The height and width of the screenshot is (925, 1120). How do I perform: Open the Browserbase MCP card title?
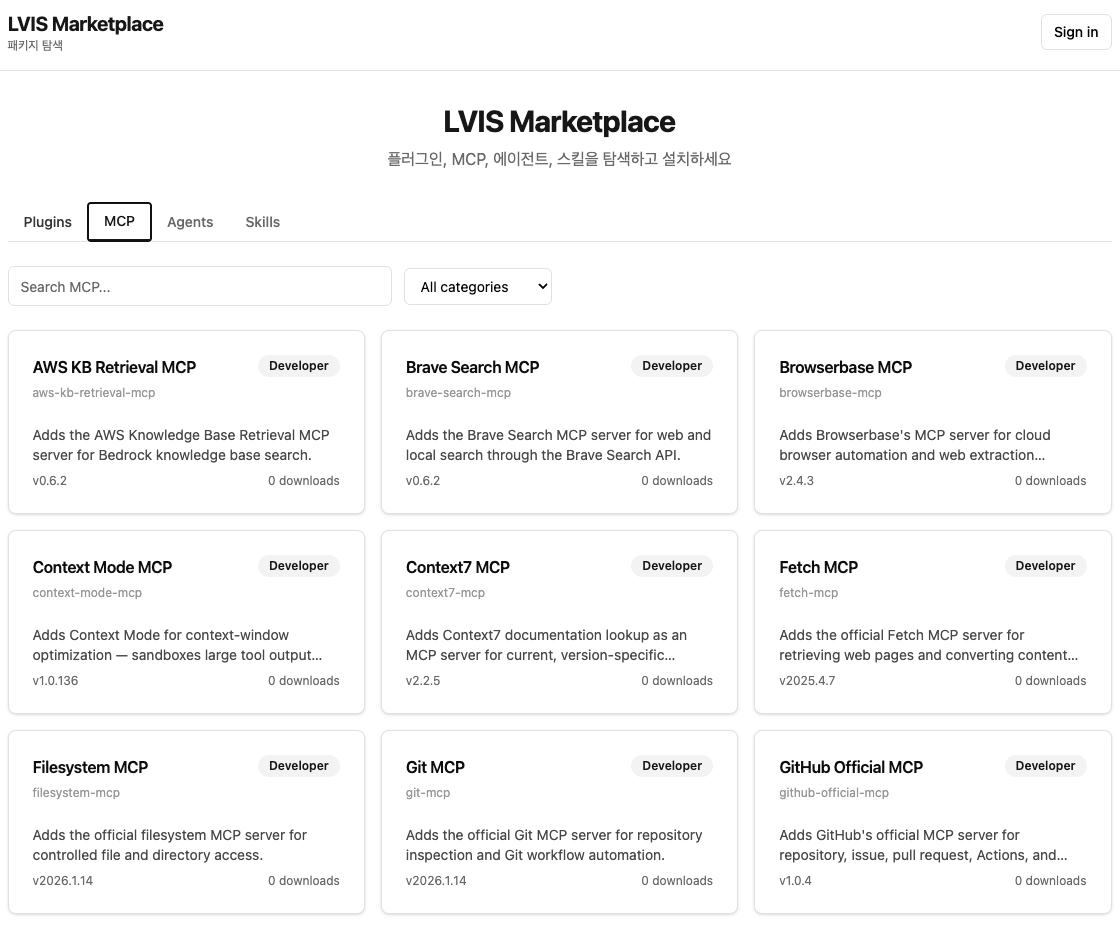point(846,367)
